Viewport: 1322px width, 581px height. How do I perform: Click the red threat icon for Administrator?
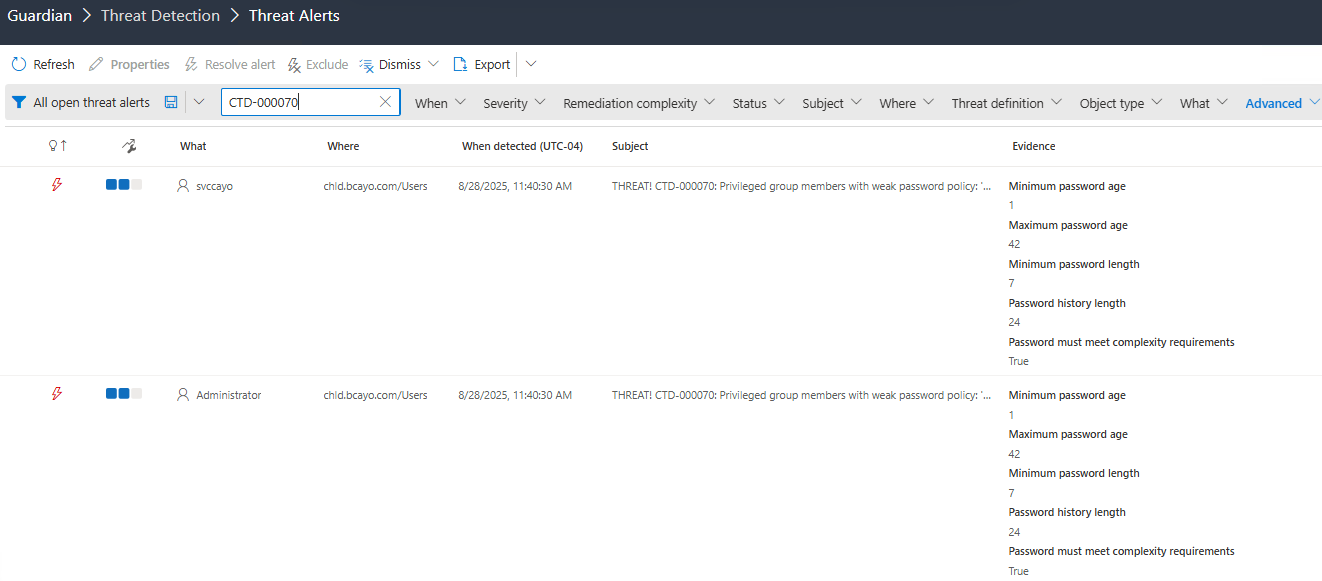pos(57,394)
